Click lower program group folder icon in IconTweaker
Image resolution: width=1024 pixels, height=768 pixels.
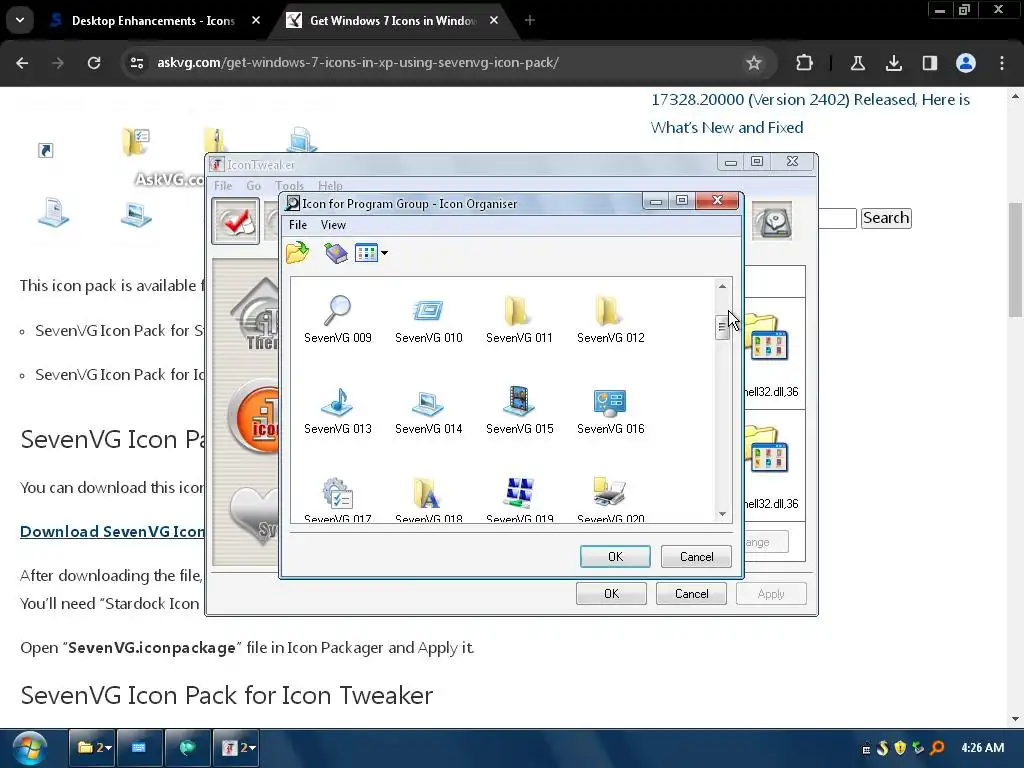point(768,449)
